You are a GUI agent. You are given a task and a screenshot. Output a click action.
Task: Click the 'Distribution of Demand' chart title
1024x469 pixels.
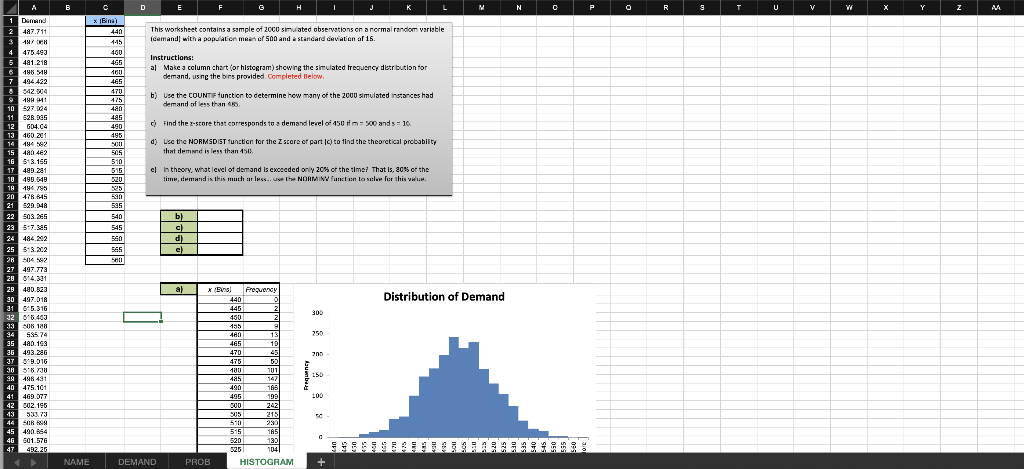point(443,297)
